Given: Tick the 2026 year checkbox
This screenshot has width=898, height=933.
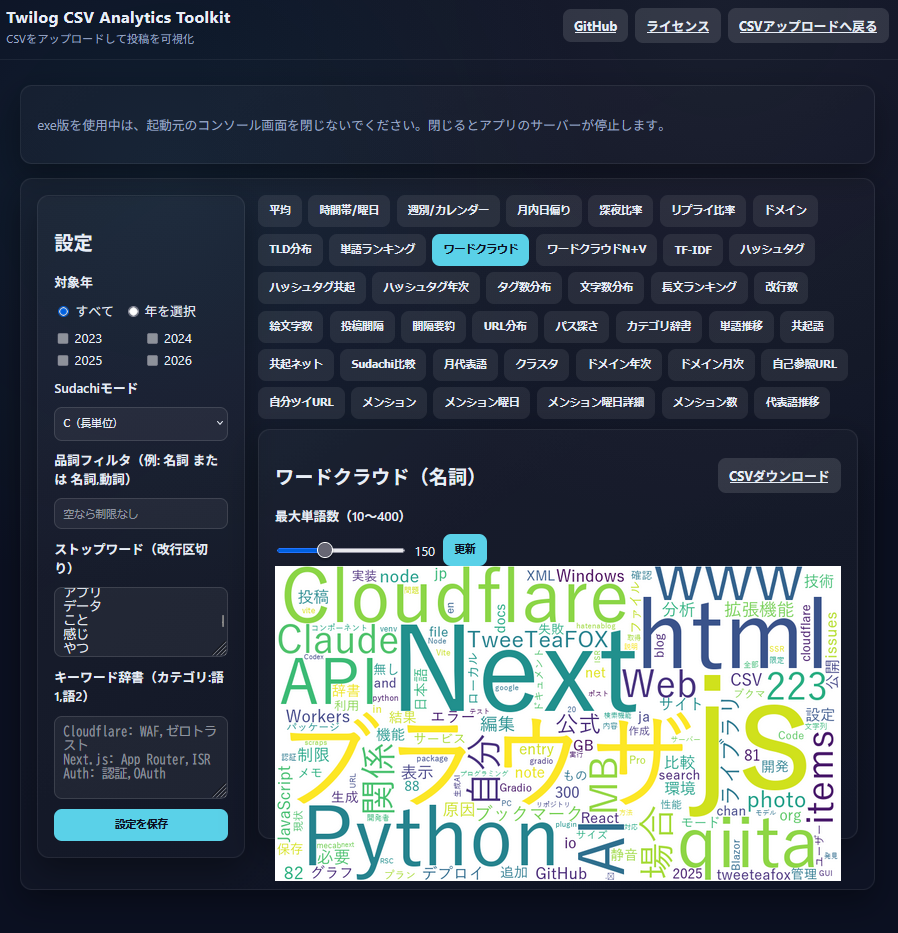Looking at the screenshot, I should click(x=153, y=361).
